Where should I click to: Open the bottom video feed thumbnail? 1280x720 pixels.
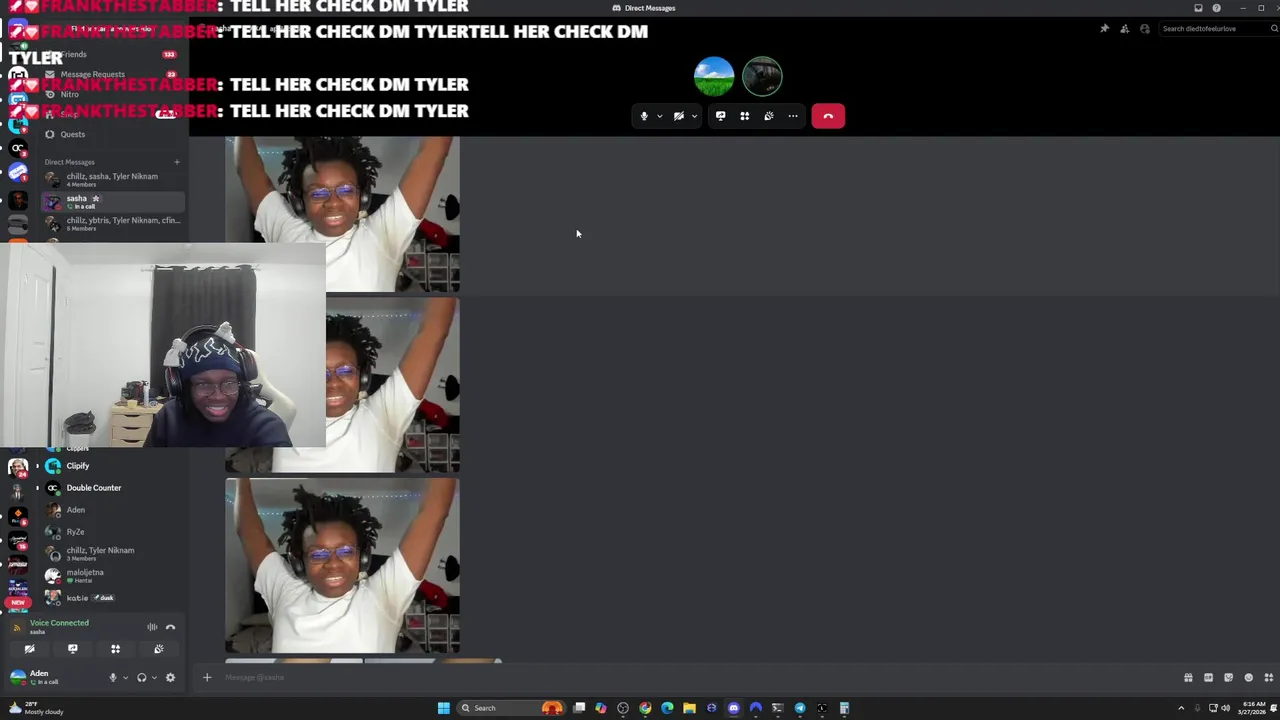coord(342,566)
